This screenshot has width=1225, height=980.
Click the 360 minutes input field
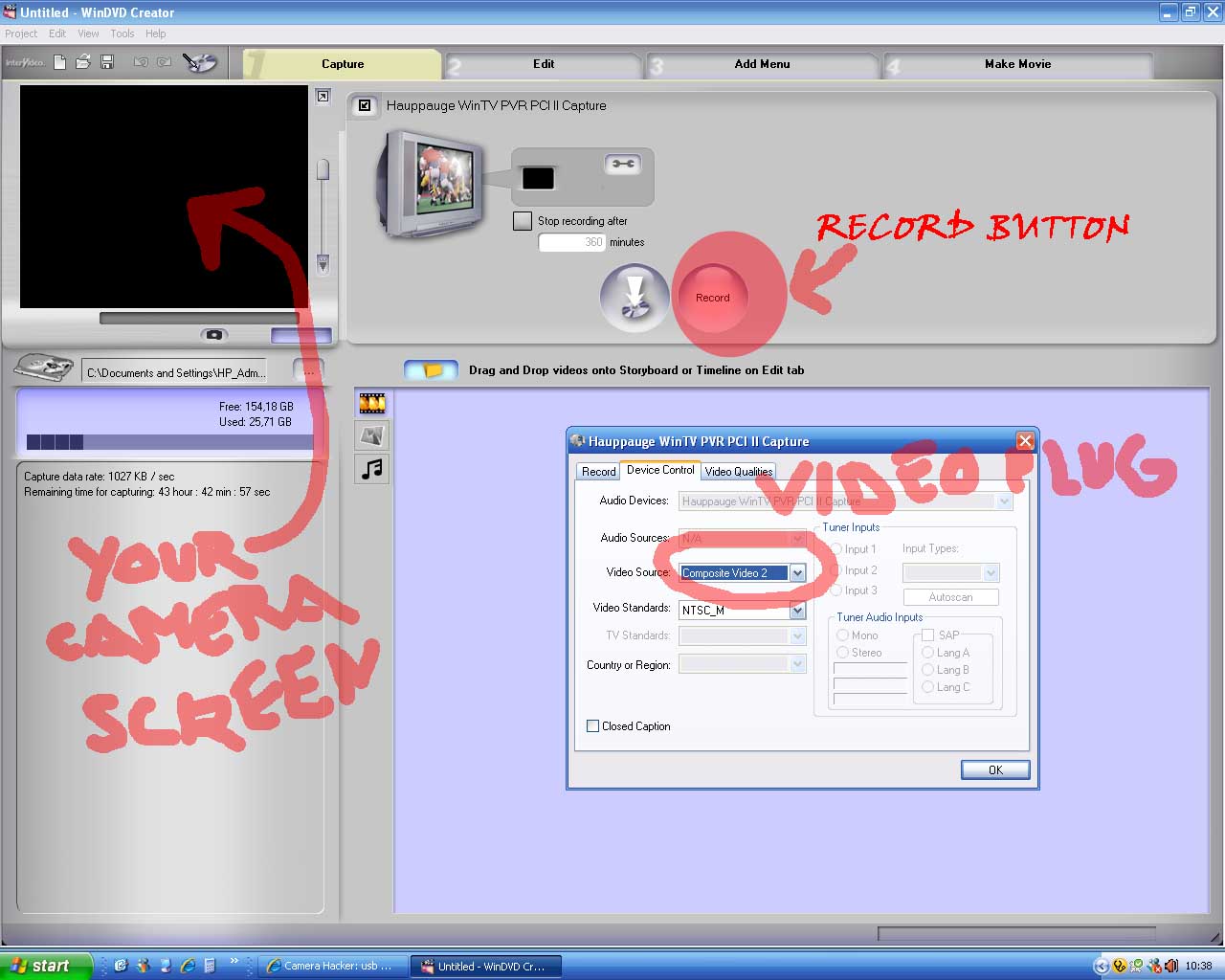[x=572, y=242]
